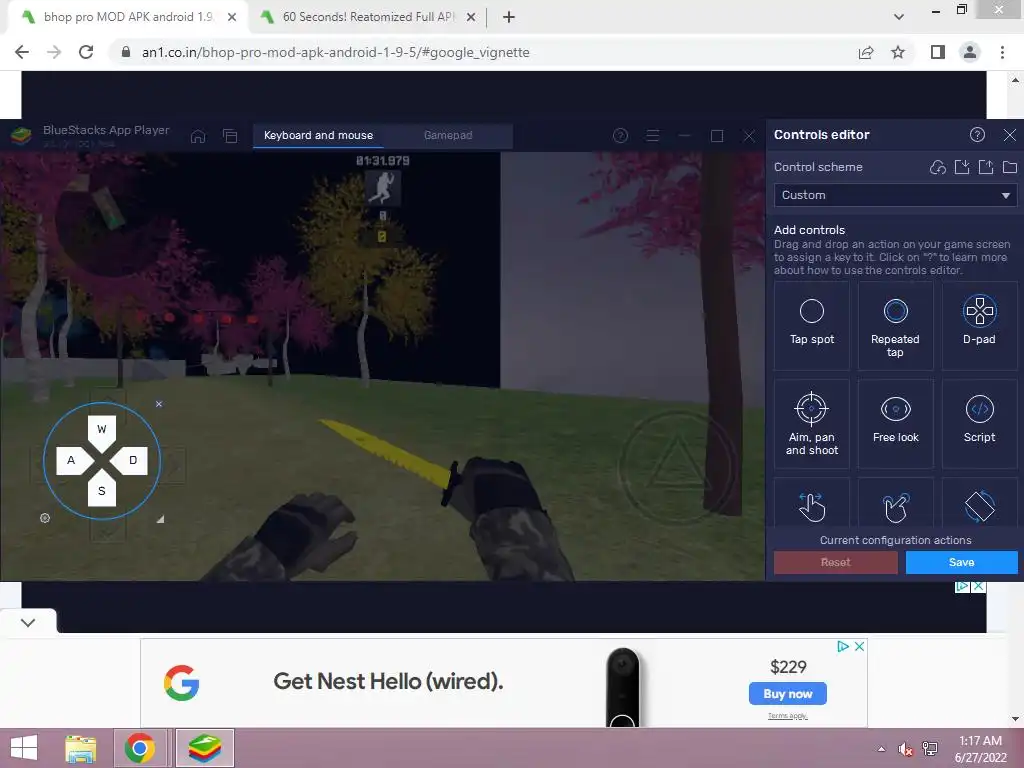Switch to 60 Seconds! Reatomized tab
1024x768 pixels.
(x=368, y=17)
